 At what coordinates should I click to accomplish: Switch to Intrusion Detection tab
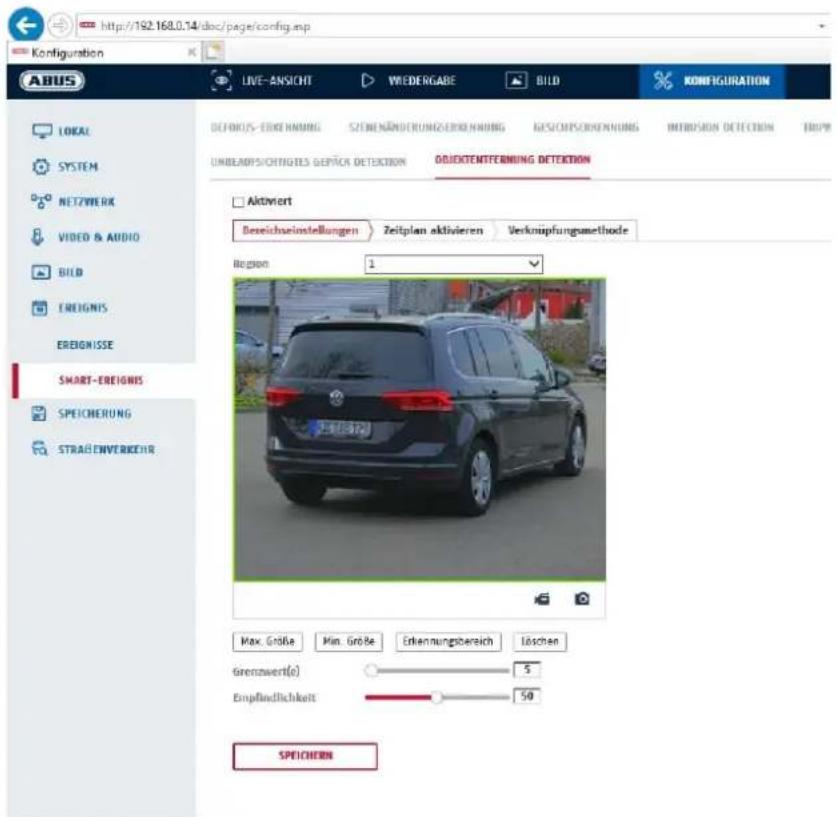pos(721,127)
